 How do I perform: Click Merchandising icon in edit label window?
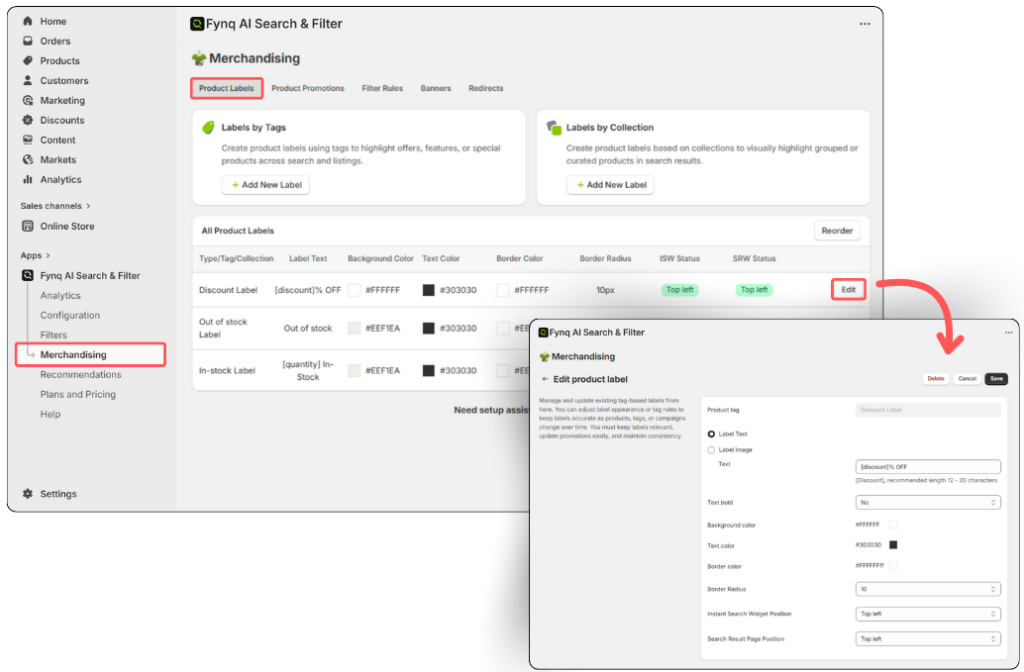pos(544,357)
